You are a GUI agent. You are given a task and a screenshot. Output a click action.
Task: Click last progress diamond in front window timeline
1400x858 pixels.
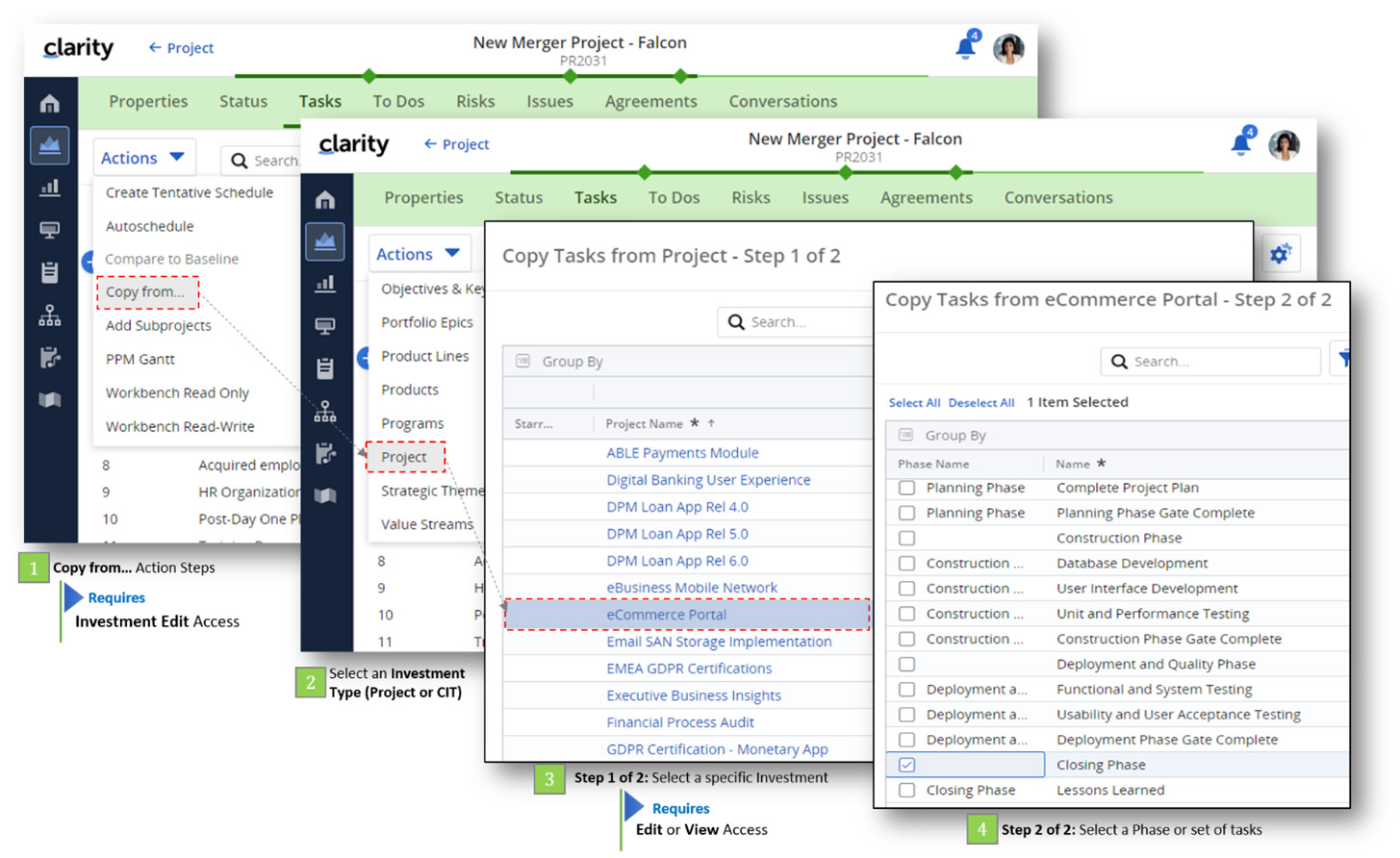coord(955,172)
